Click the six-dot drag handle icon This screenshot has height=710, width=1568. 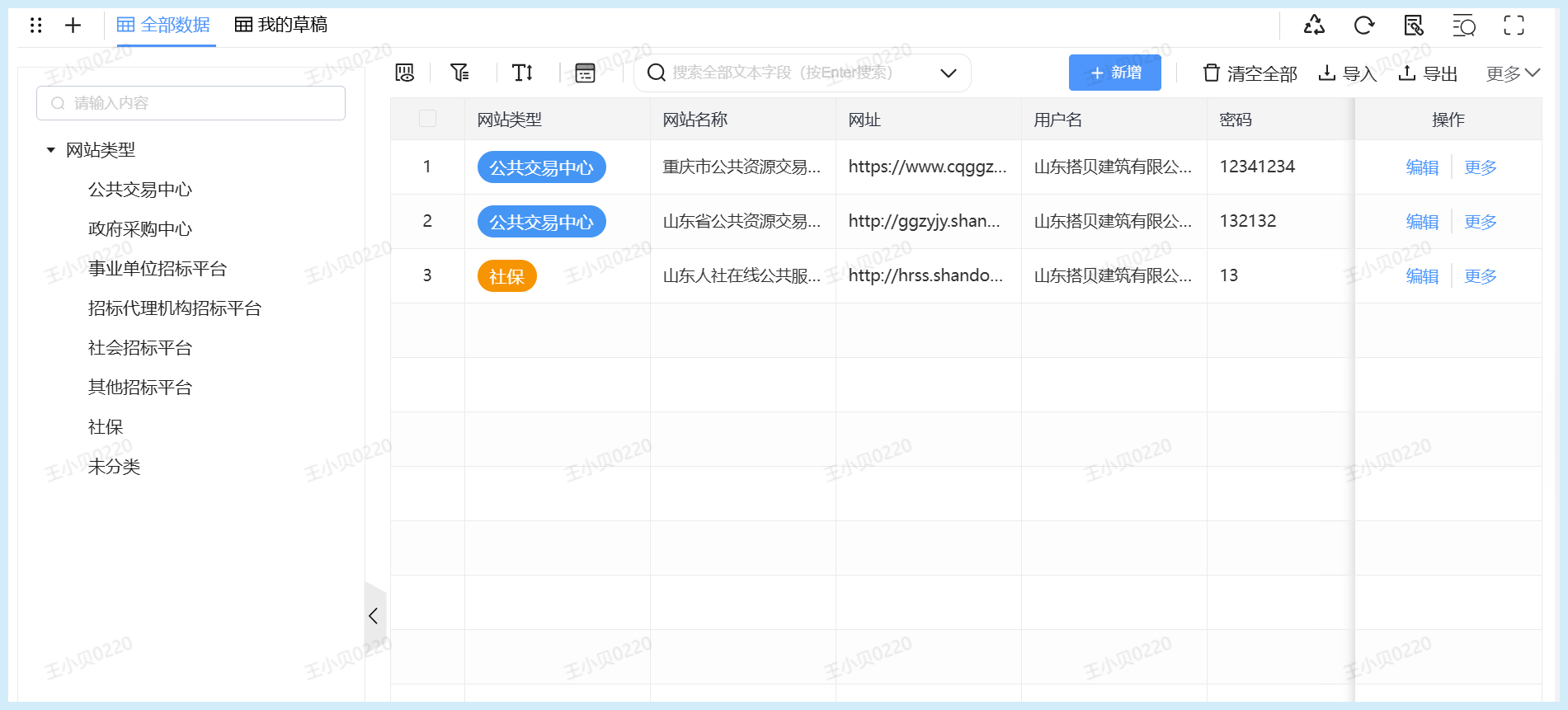pyautogui.click(x=35, y=26)
